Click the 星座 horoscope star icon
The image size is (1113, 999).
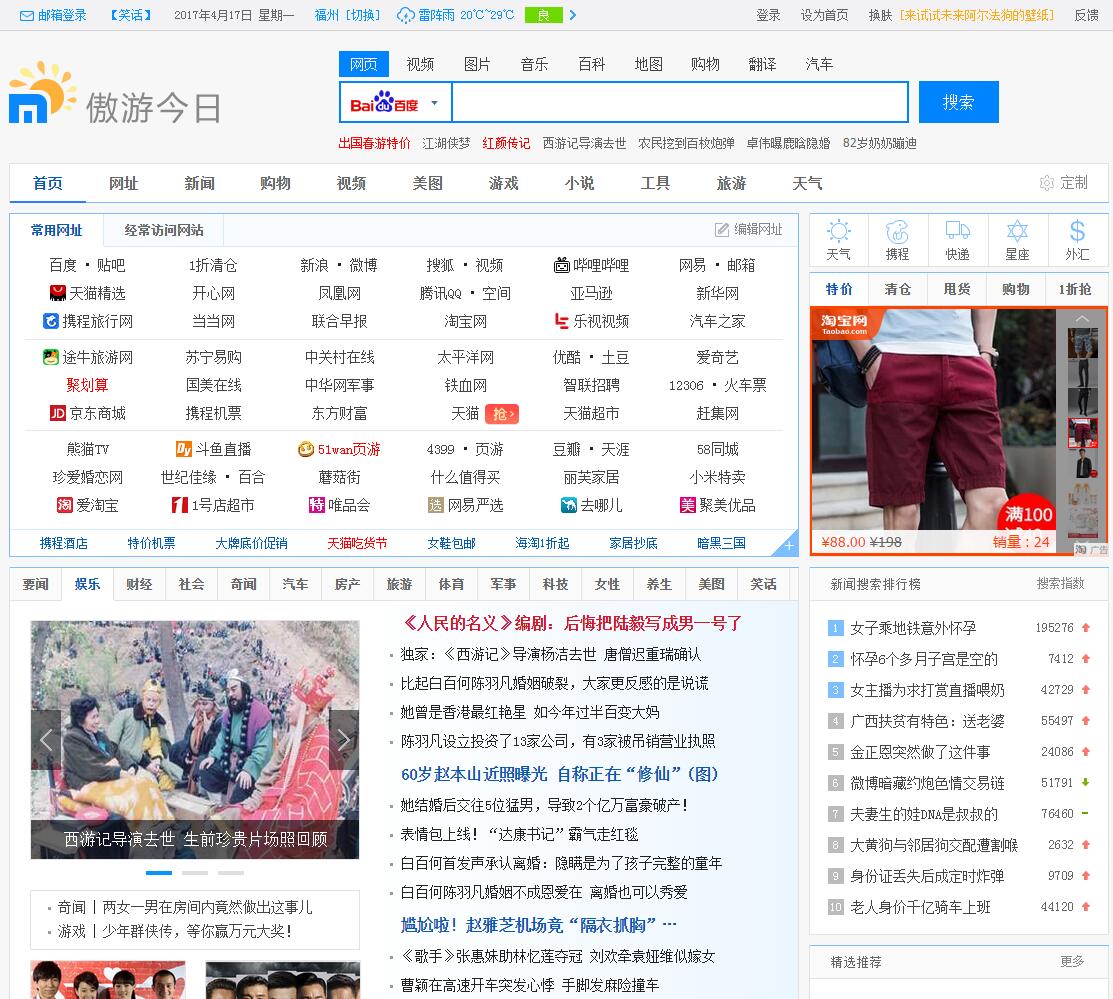pyautogui.click(x=1017, y=232)
